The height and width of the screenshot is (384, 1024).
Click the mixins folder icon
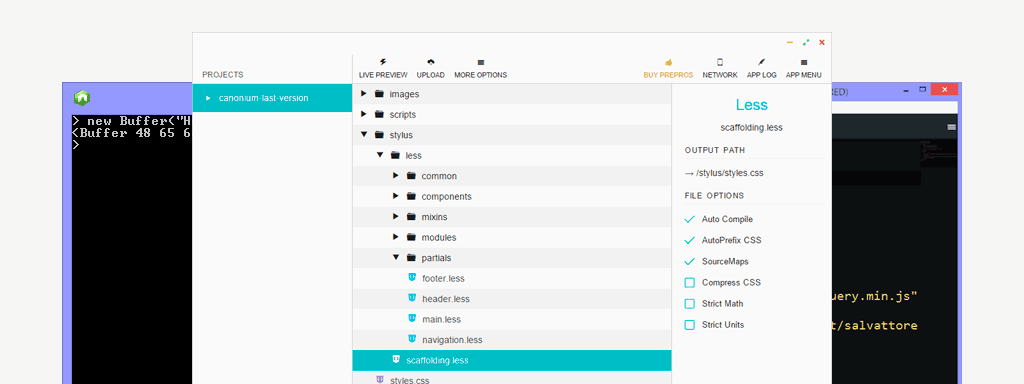click(411, 216)
